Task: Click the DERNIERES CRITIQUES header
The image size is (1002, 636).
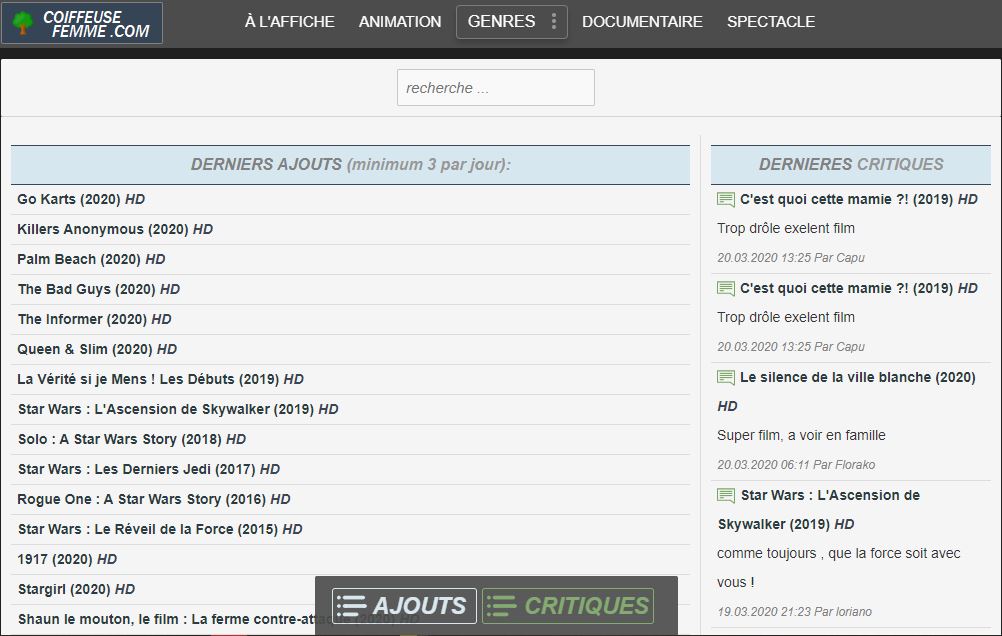Action: point(851,165)
